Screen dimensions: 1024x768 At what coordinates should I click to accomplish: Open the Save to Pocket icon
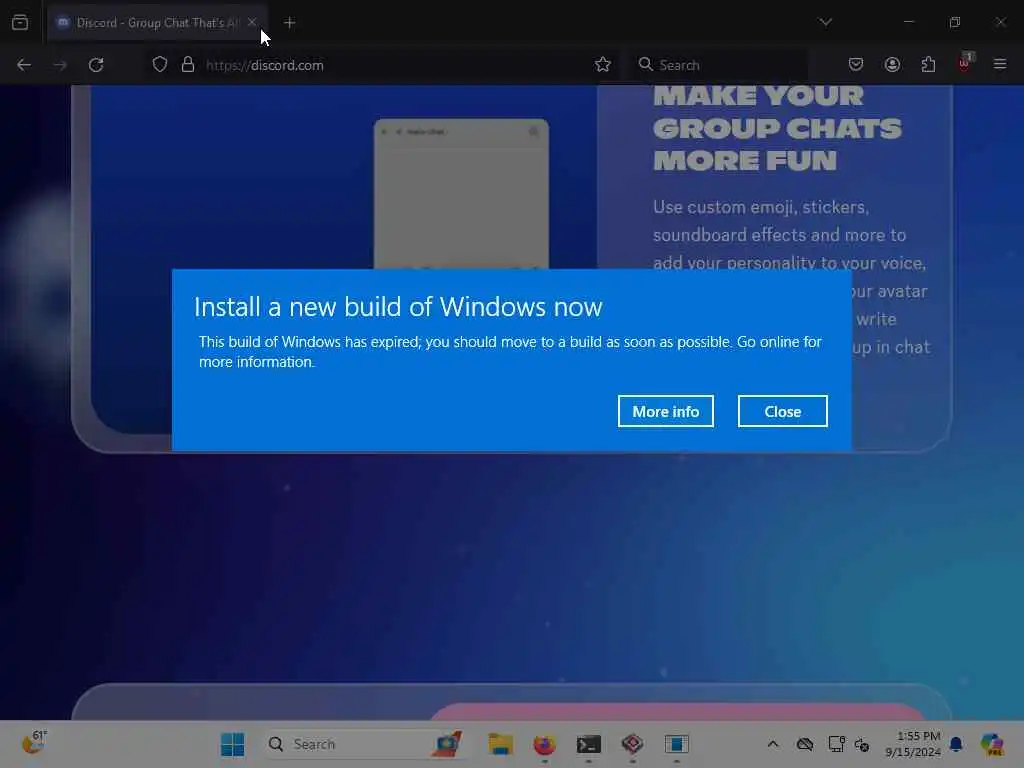[856, 64]
